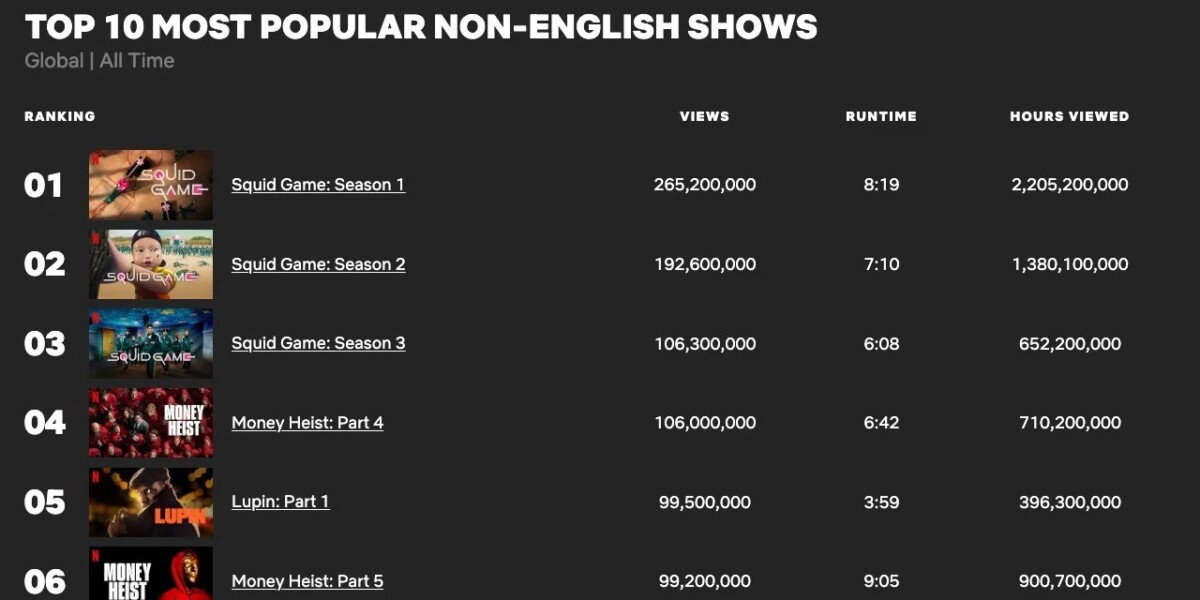Click the RANKING column header
This screenshot has height=600, width=1200.
(60, 116)
